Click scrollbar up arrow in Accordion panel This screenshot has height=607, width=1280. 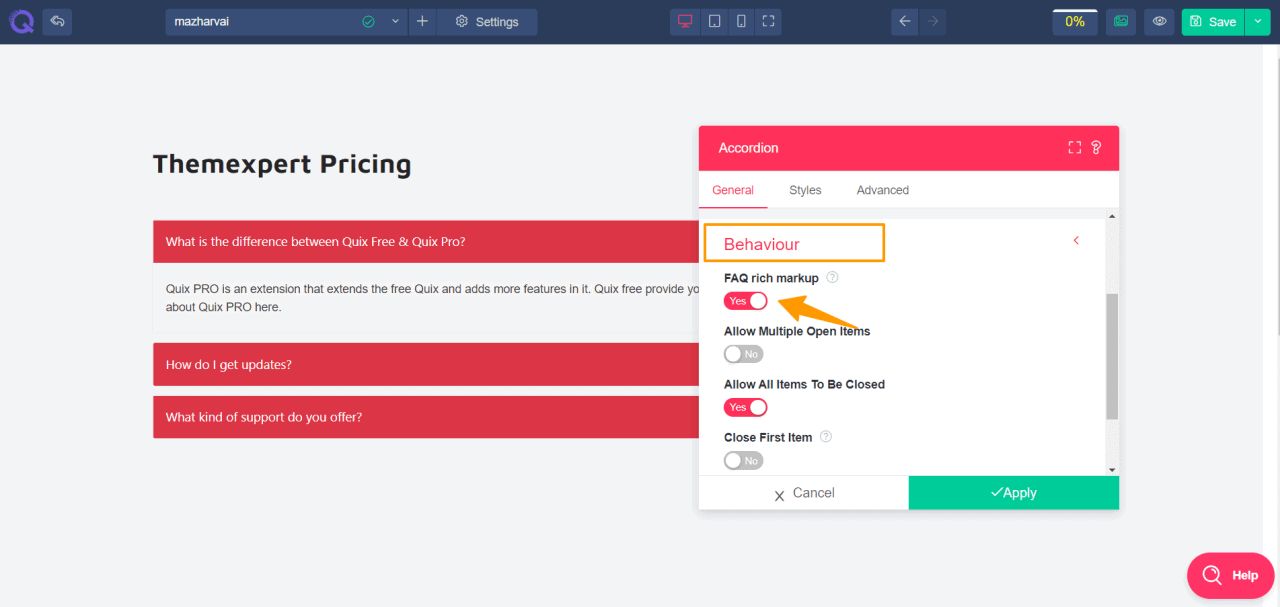point(1112,215)
